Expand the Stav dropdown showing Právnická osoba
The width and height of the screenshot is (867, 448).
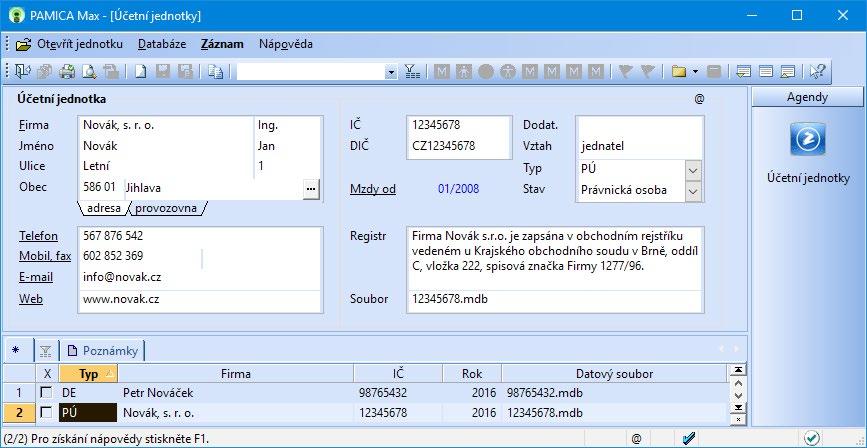(693, 191)
